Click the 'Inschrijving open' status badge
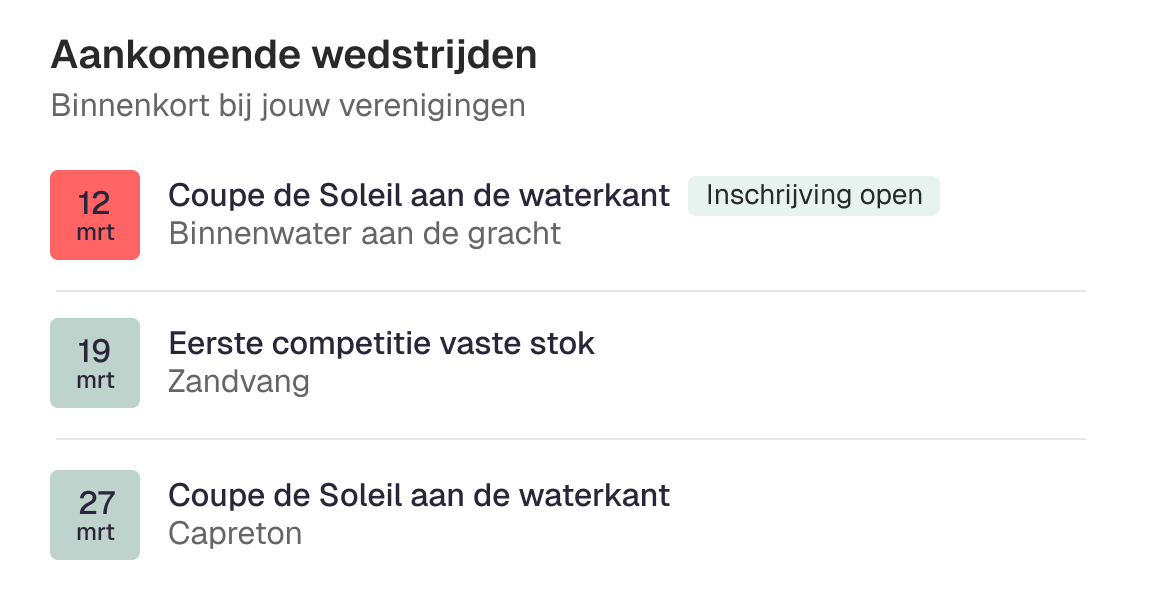Screen dimensions: 1156x596 (813, 195)
